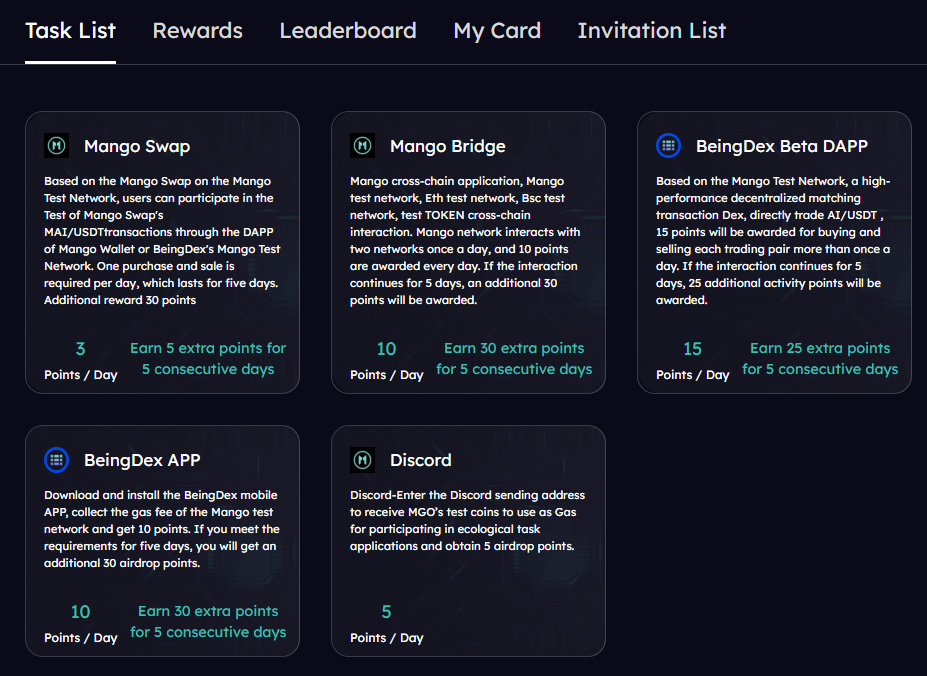Open the Mango Swap task title
The image size is (927, 676).
137,146
